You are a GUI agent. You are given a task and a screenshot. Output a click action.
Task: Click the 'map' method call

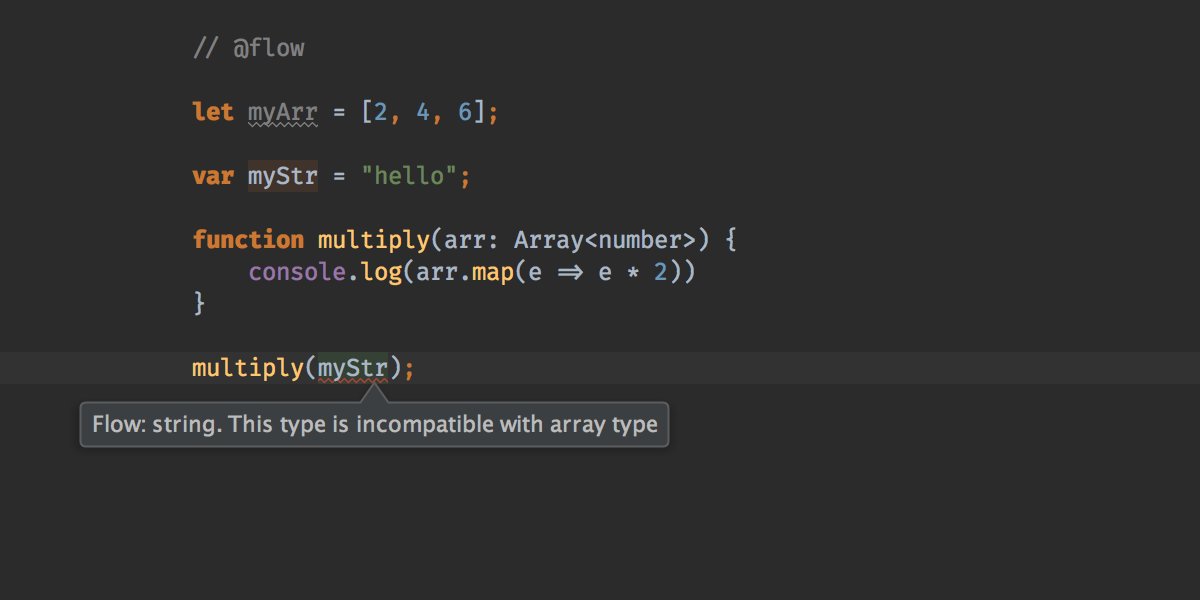click(493, 272)
